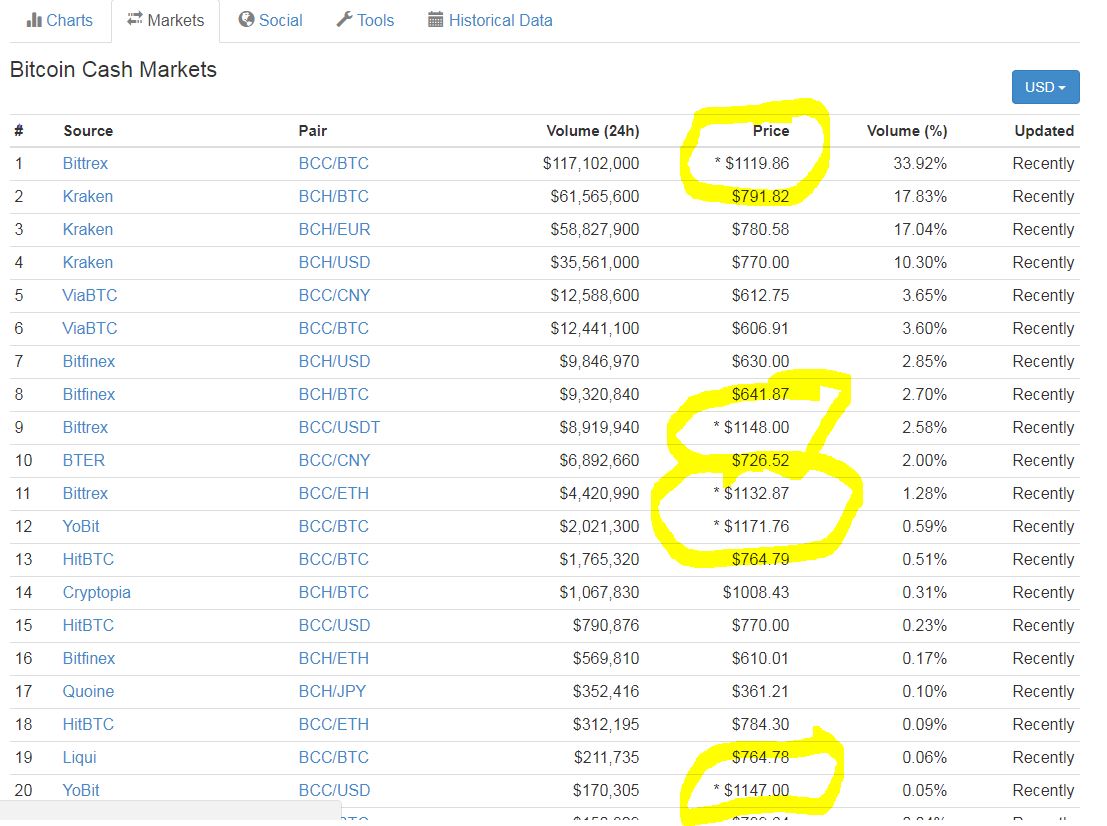Open the Cryptopia exchange link
1107x826 pixels.
(97, 592)
